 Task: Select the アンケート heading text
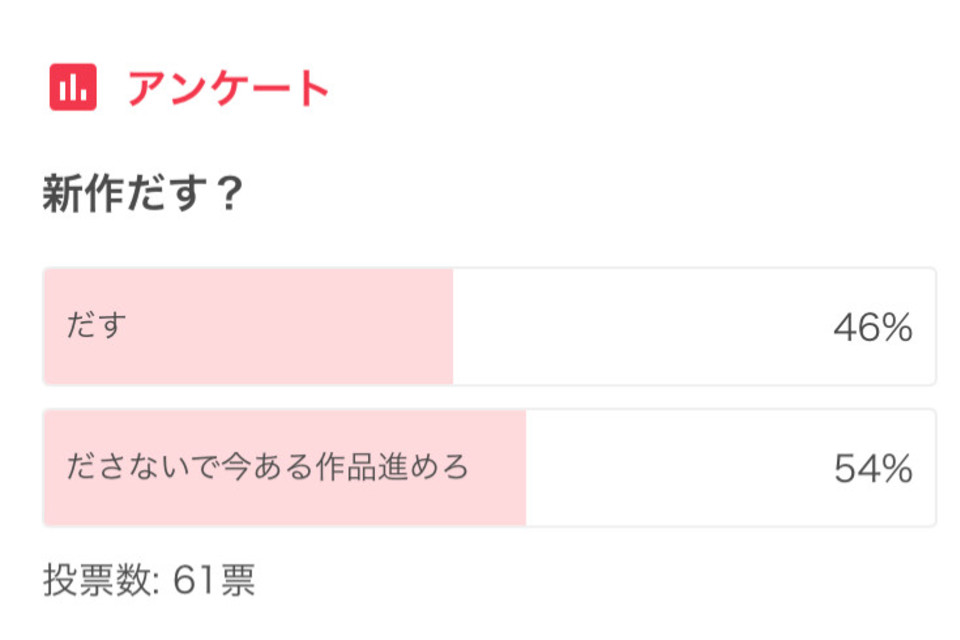coord(228,88)
